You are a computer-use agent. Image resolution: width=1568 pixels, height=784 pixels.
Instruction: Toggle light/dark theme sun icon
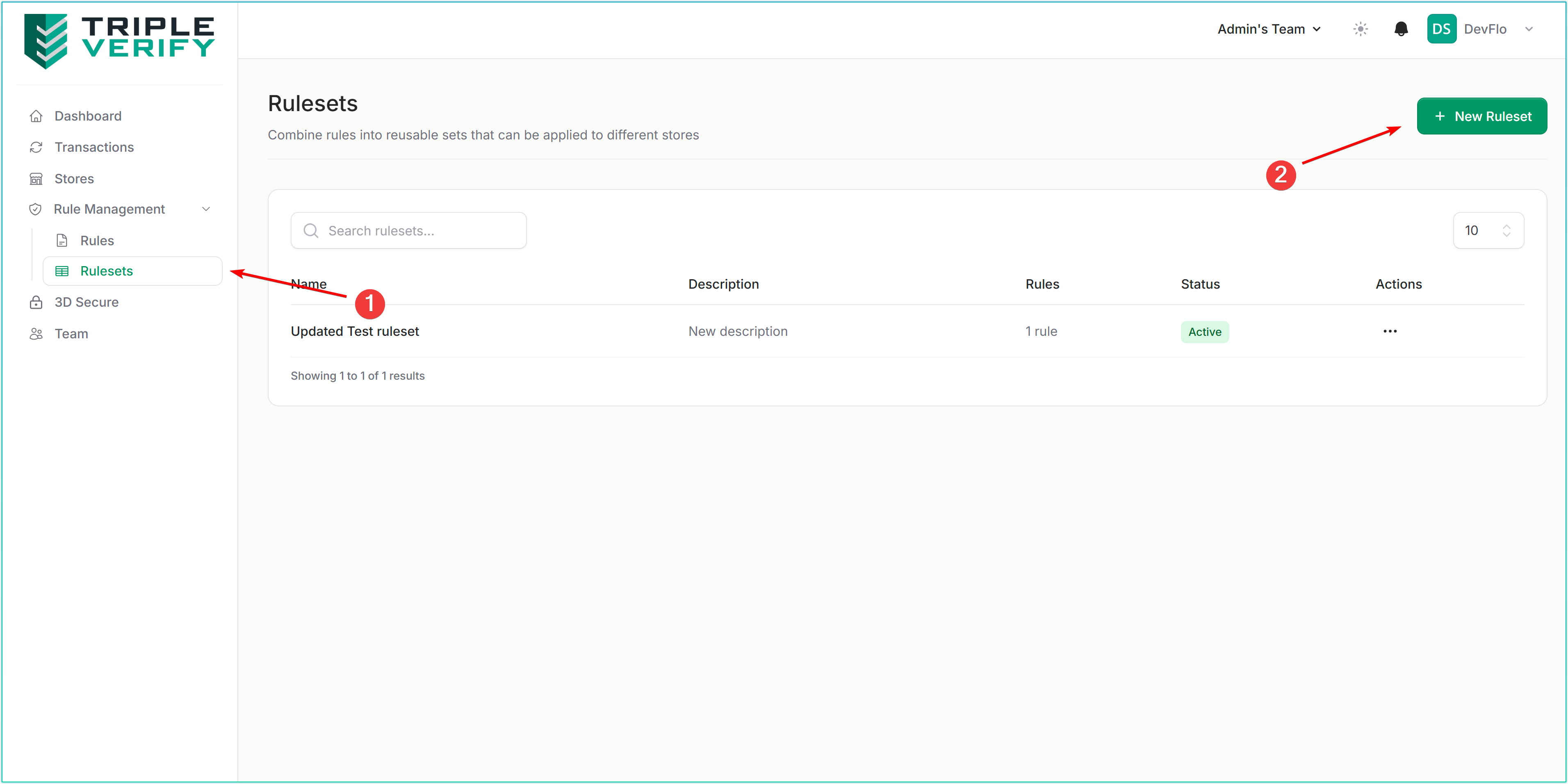1361,29
